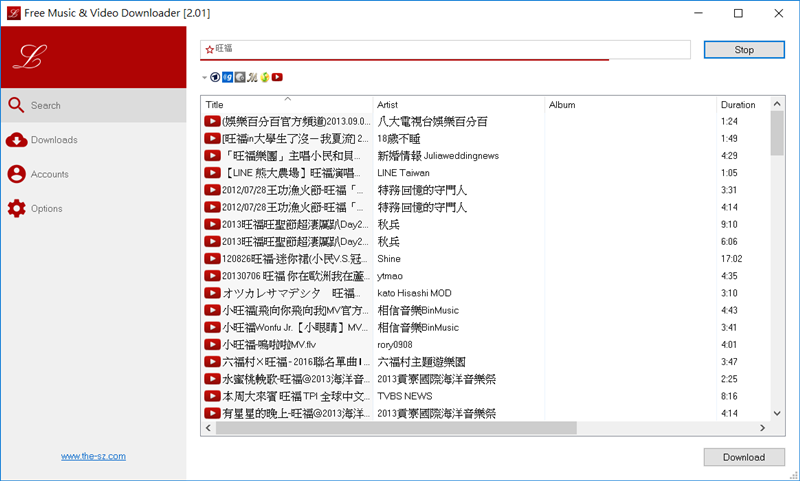The image size is (800, 481).
Task: Click the Options gear icon
Action: tap(16, 208)
